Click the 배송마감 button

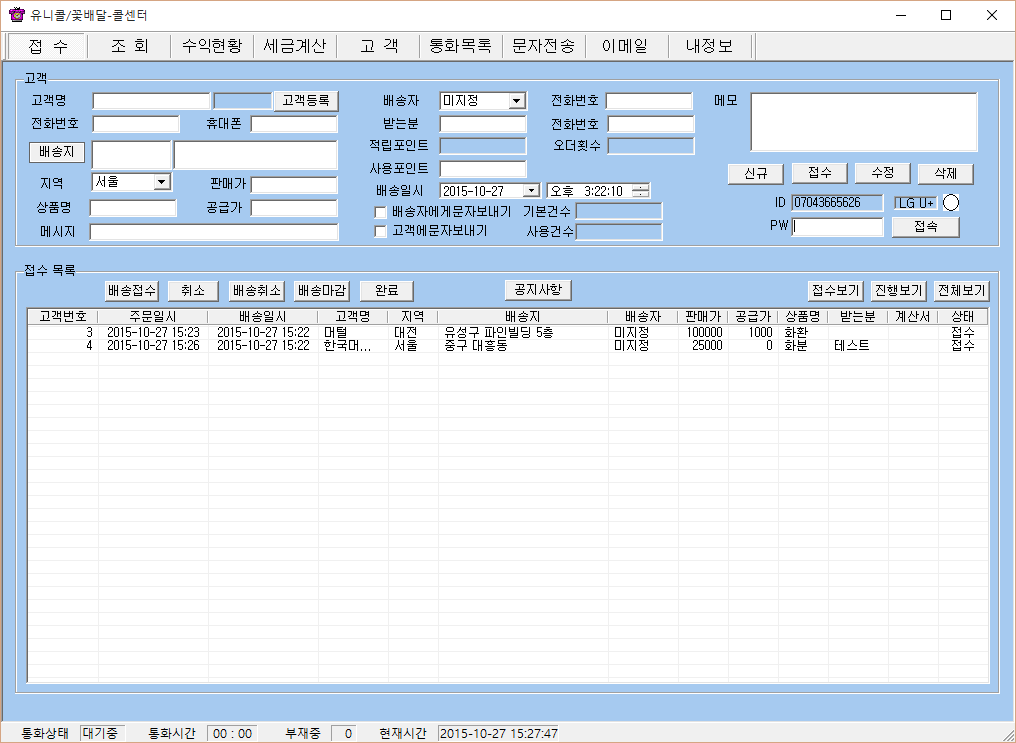point(321,290)
